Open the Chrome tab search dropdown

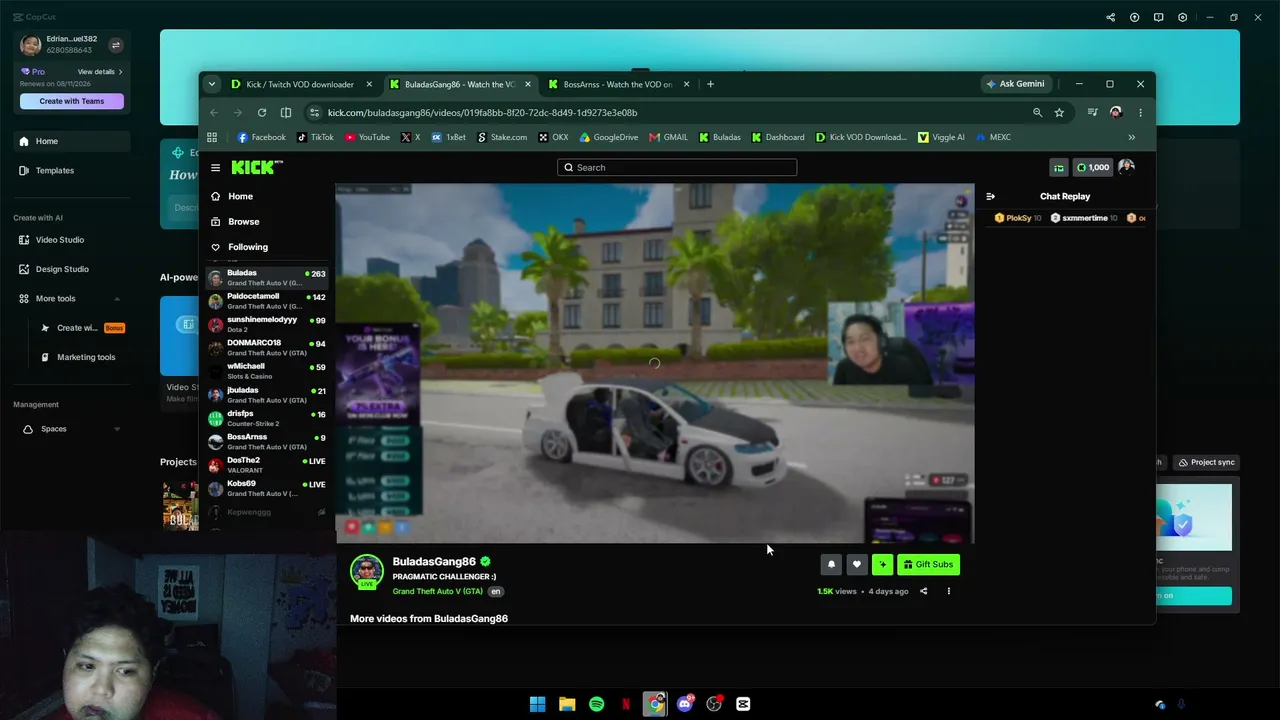(212, 84)
